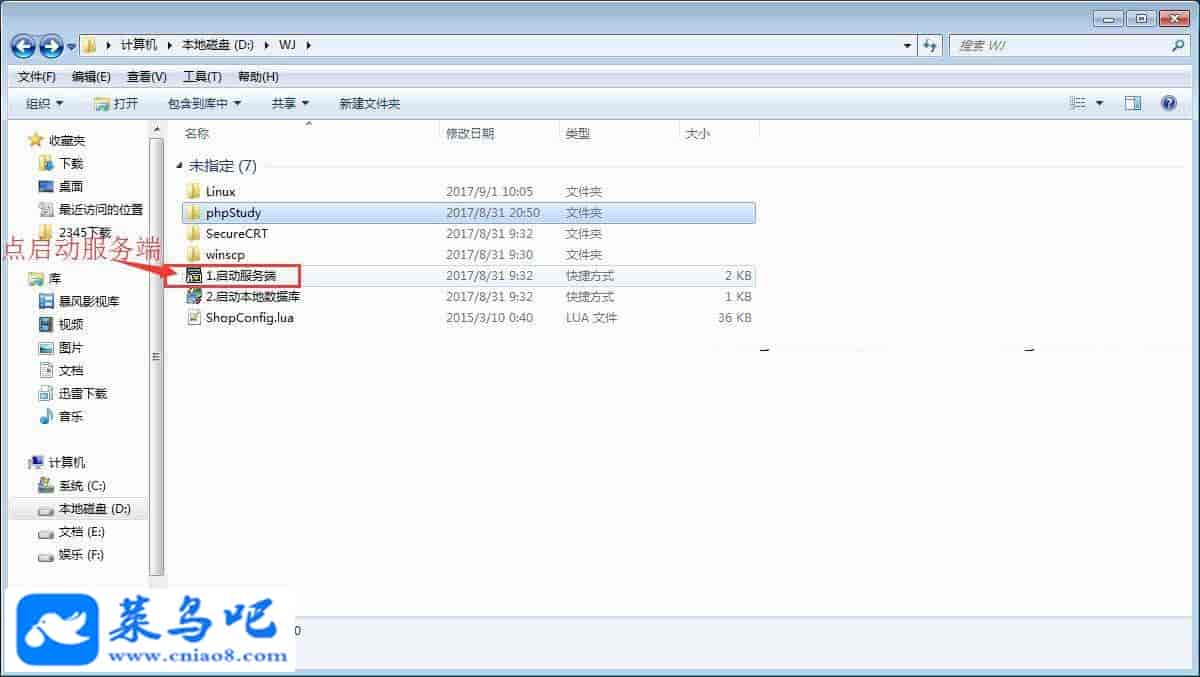Select 收藏夹 in the navigation pane

coord(58,141)
